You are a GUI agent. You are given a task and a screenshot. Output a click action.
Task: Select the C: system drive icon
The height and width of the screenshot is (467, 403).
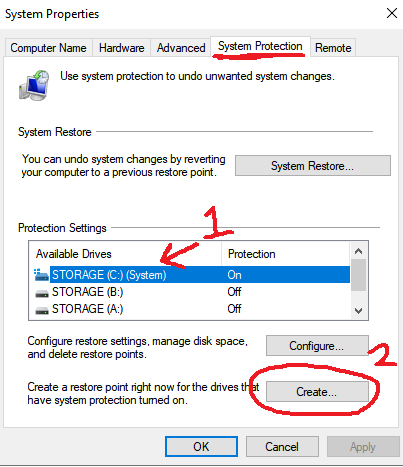pos(41,275)
